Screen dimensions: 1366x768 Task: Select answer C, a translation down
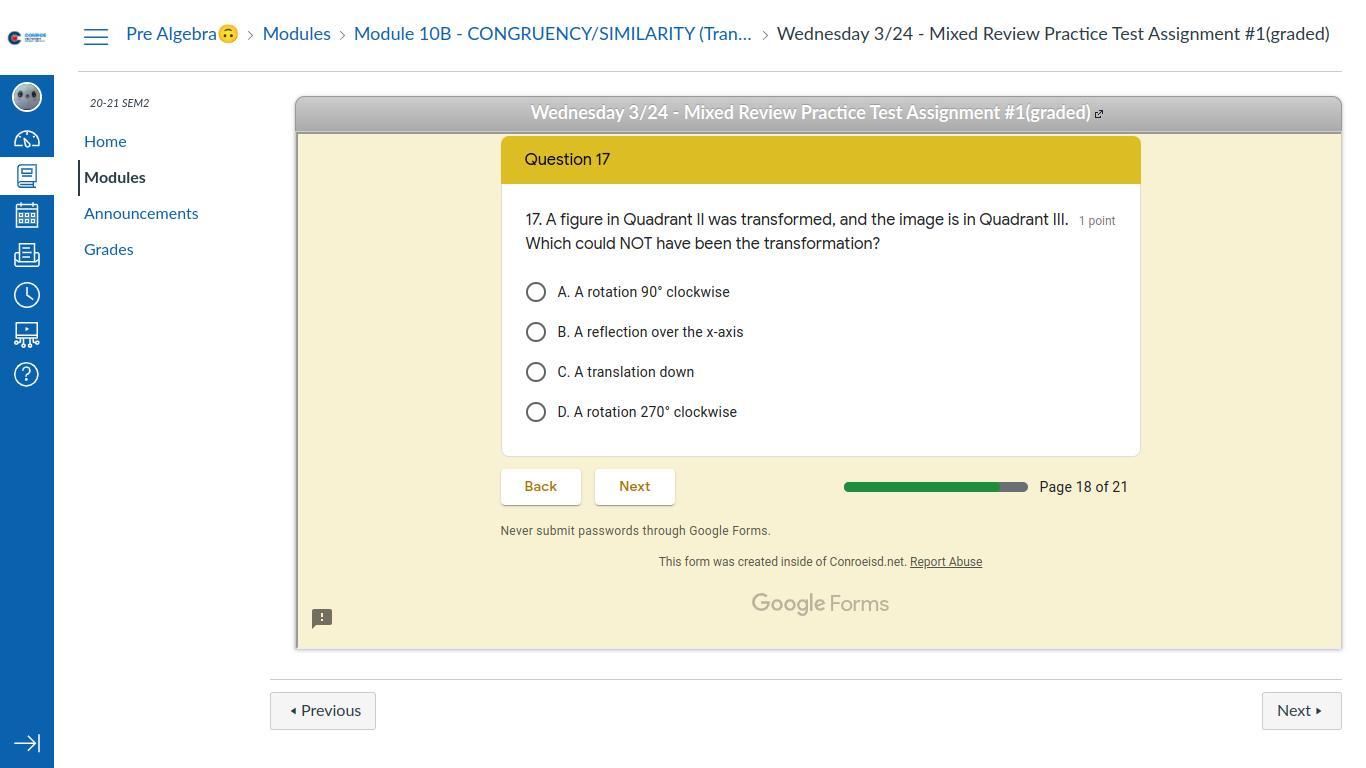click(536, 372)
